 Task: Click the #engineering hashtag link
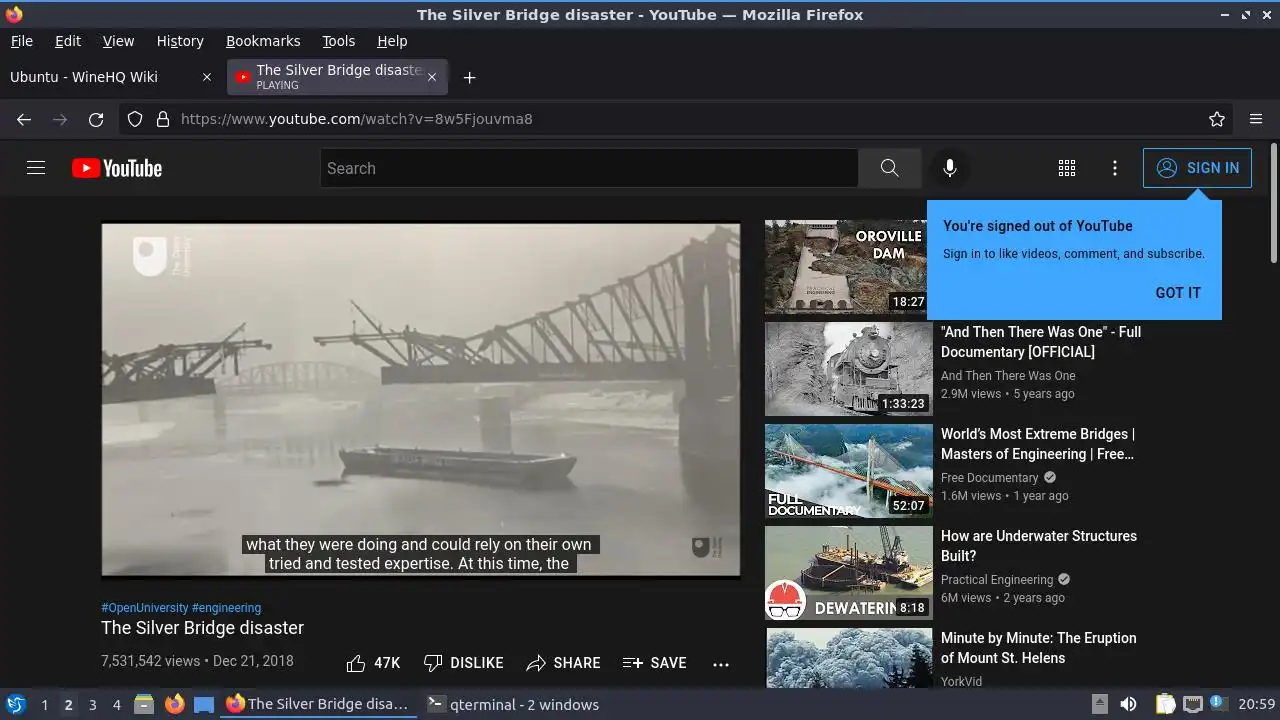(226, 607)
